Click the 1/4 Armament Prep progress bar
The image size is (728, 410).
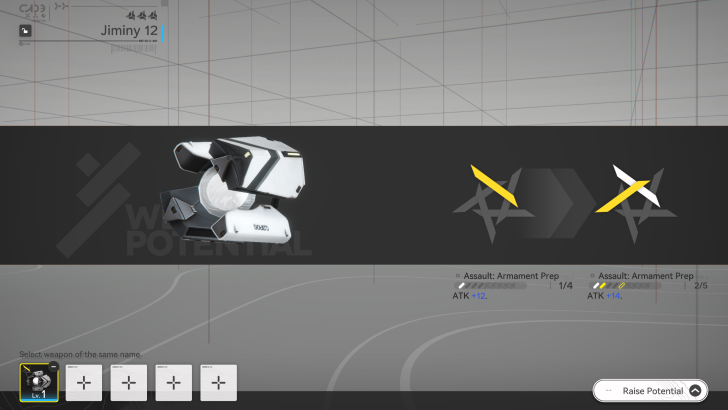pos(500,286)
